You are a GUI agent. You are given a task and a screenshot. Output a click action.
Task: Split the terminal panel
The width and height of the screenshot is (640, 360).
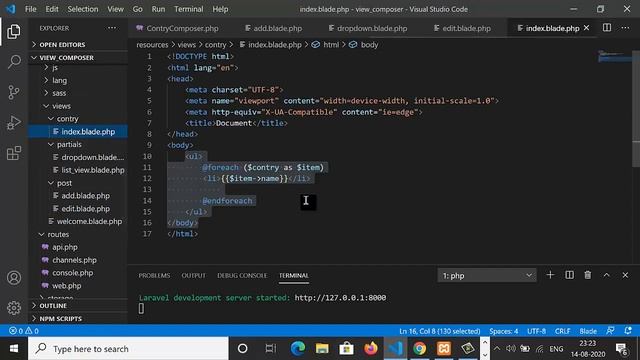(569, 275)
